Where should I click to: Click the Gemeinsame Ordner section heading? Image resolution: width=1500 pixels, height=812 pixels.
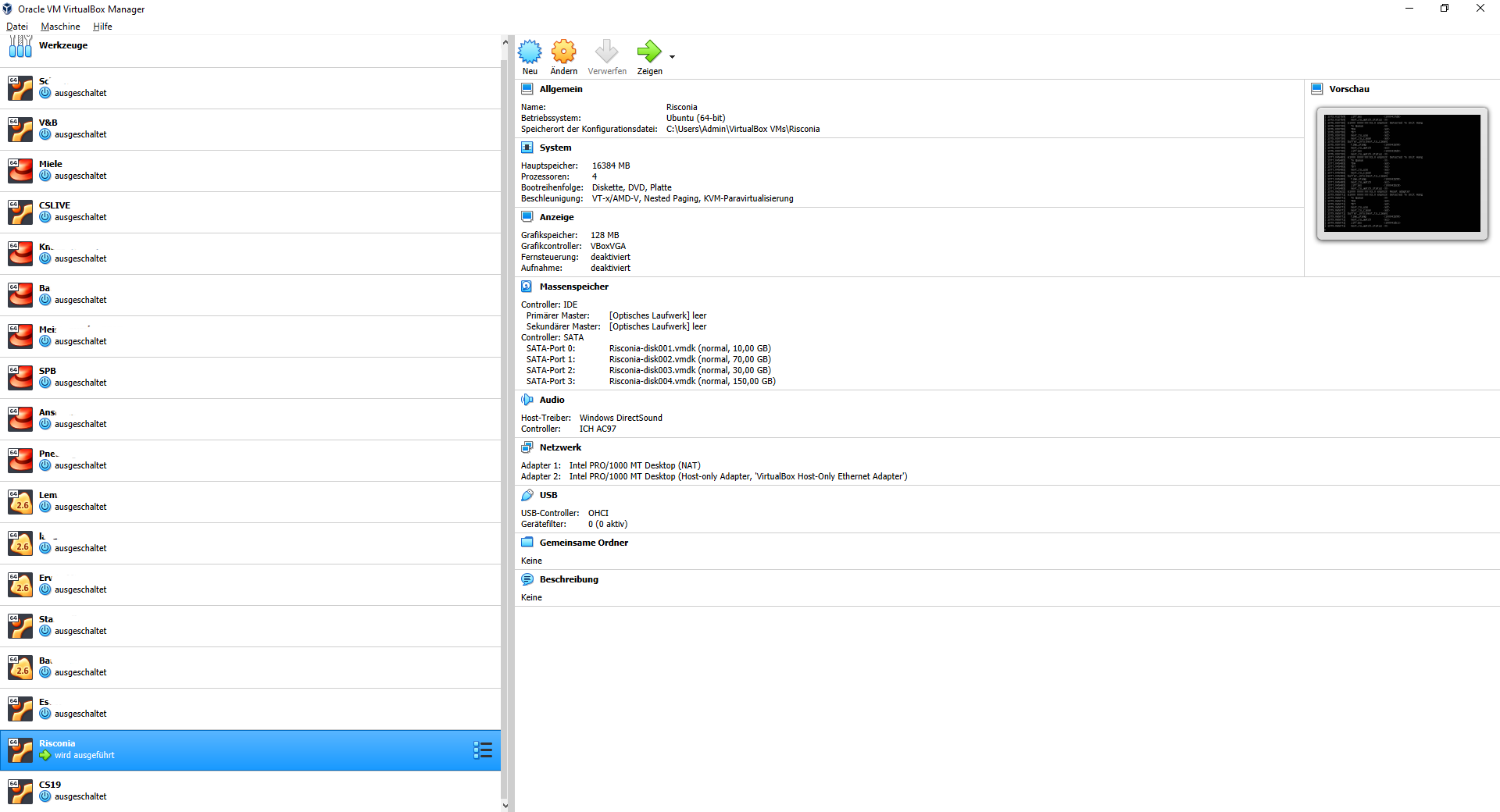[584, 543]
